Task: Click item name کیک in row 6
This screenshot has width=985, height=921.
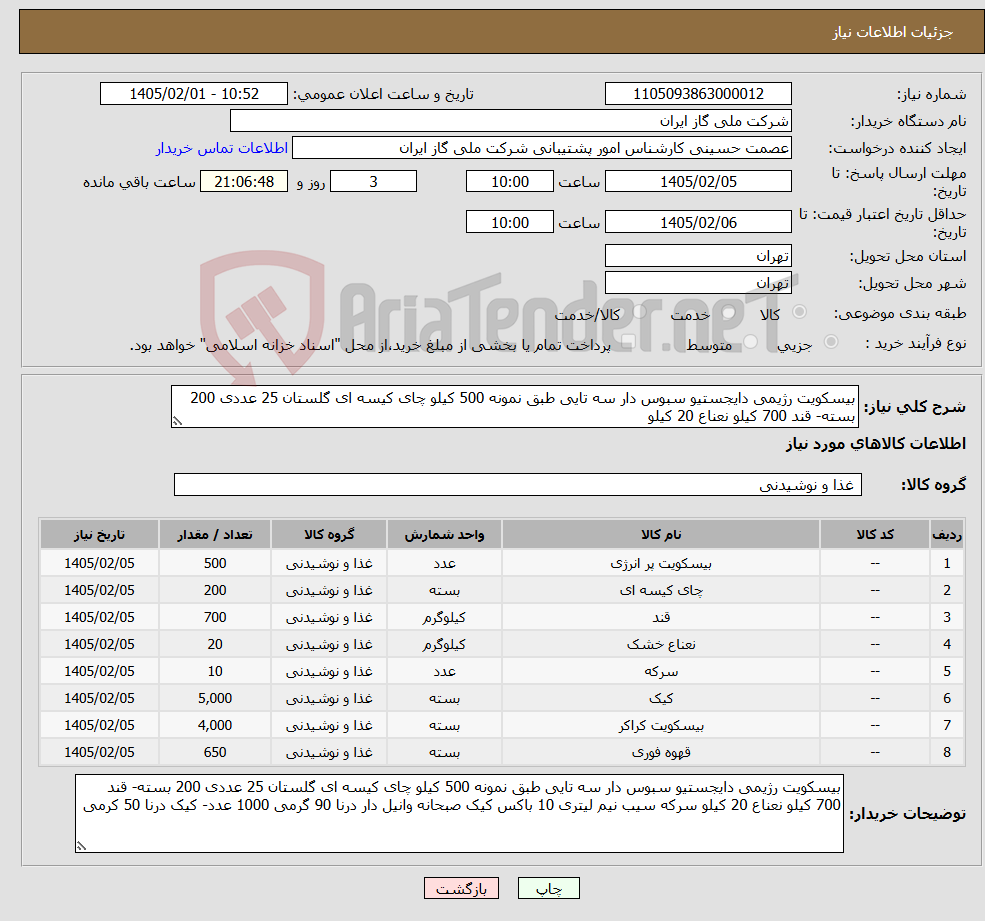Action: (661, 699)
